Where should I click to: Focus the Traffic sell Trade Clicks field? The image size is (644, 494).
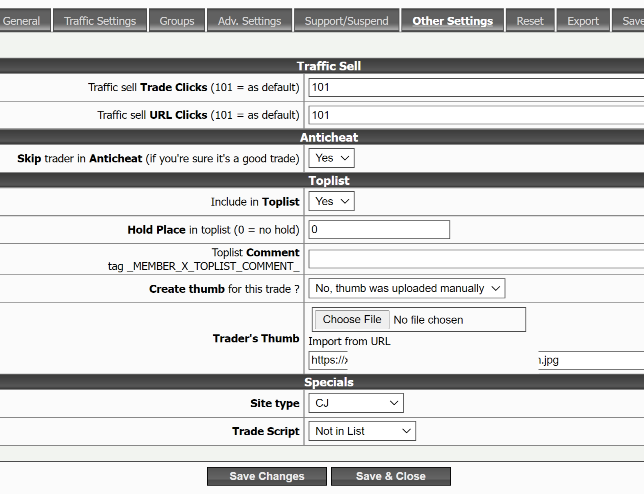pyautogui.click(x=476, y=87)
